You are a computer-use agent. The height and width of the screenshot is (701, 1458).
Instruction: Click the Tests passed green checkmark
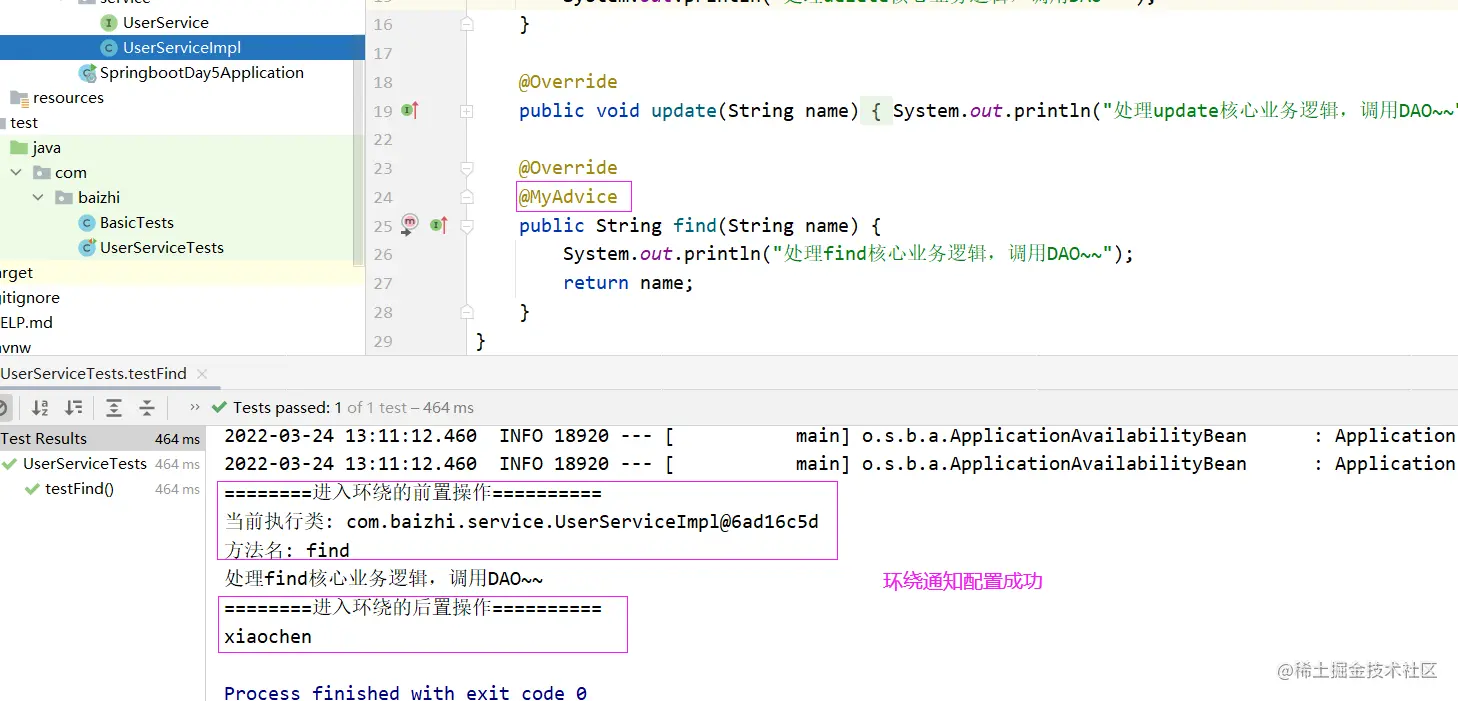[x=220, y=407]
